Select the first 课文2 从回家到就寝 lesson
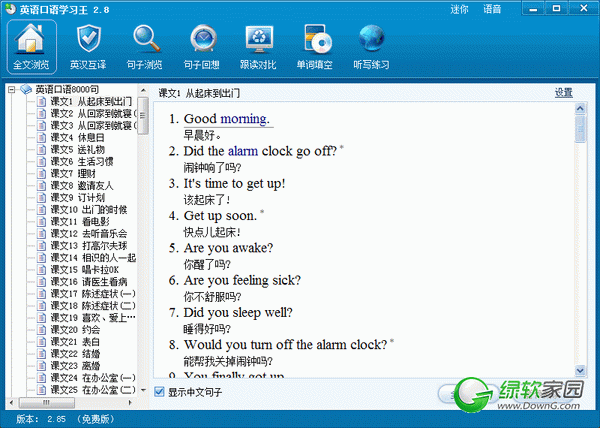Screen dimensions: 600x428 pyautogui.click(x=93, y=114)
